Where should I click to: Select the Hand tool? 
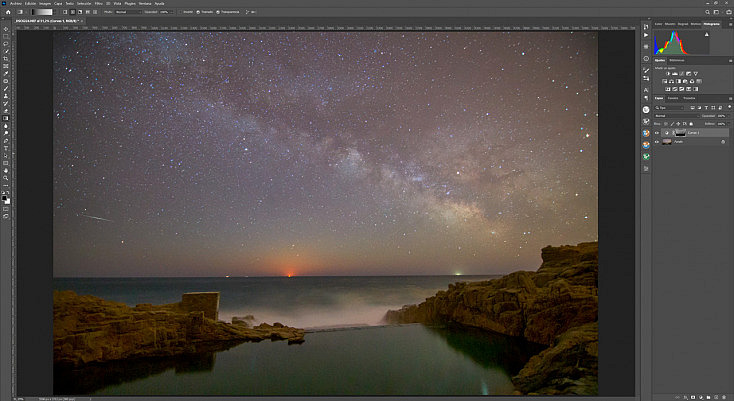(x=6, y=171)
